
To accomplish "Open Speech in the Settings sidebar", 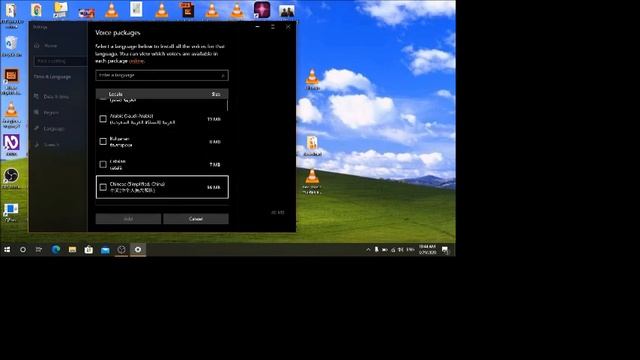I will pos(51,145).
